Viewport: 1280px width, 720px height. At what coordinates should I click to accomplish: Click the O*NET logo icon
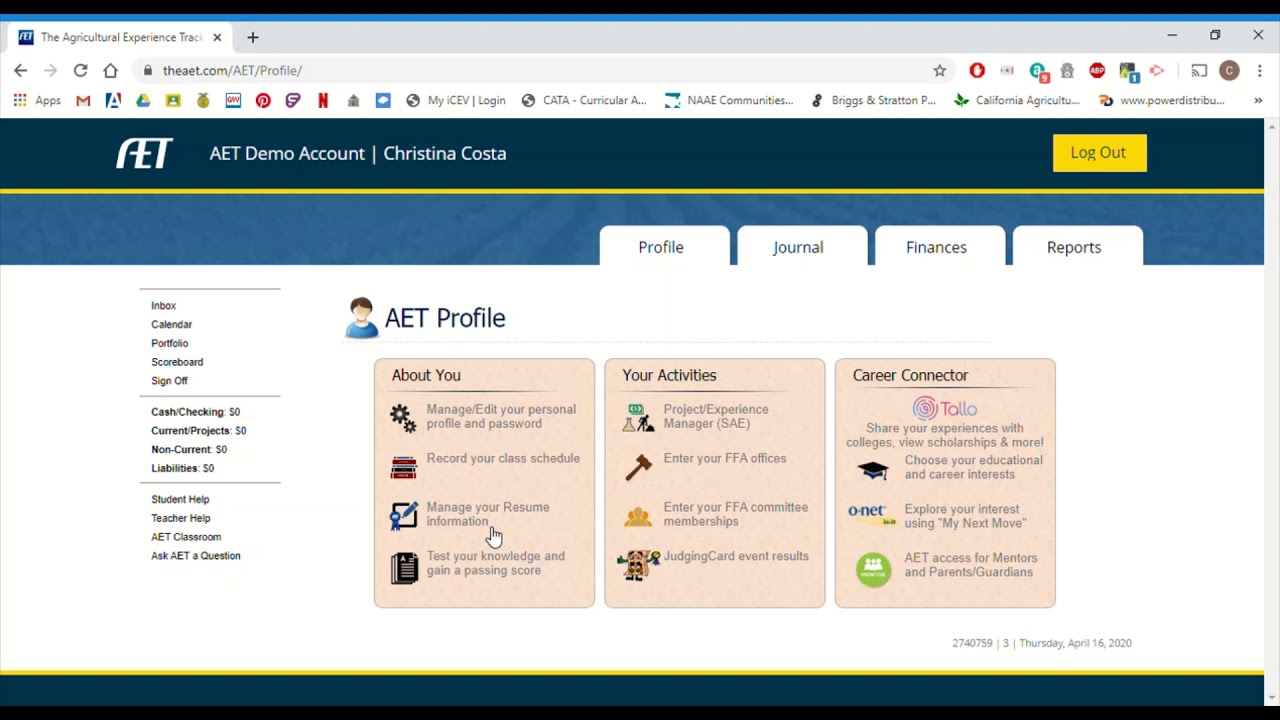[x=872, y=515]
